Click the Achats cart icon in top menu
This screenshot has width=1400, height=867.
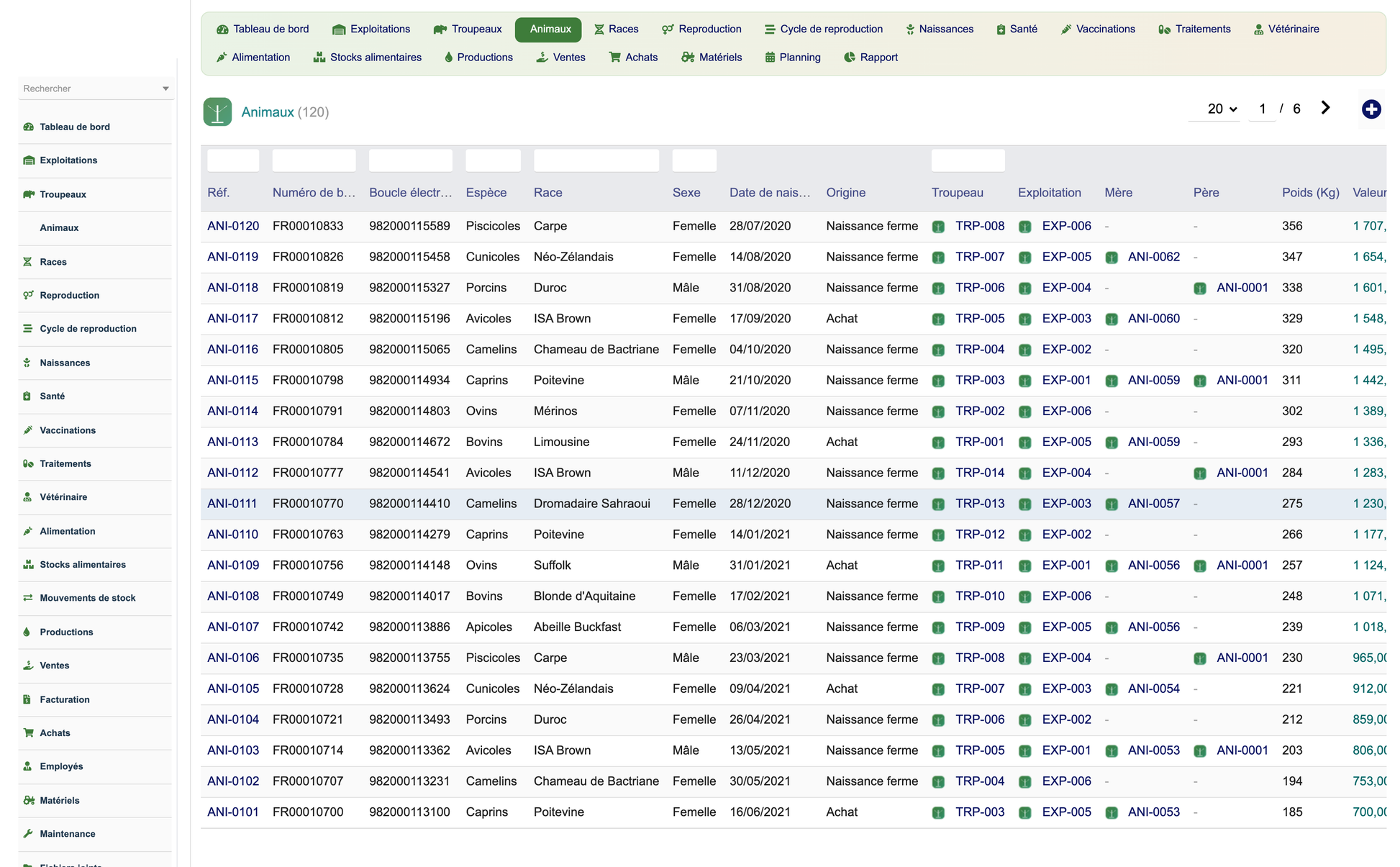coord(614,57)
